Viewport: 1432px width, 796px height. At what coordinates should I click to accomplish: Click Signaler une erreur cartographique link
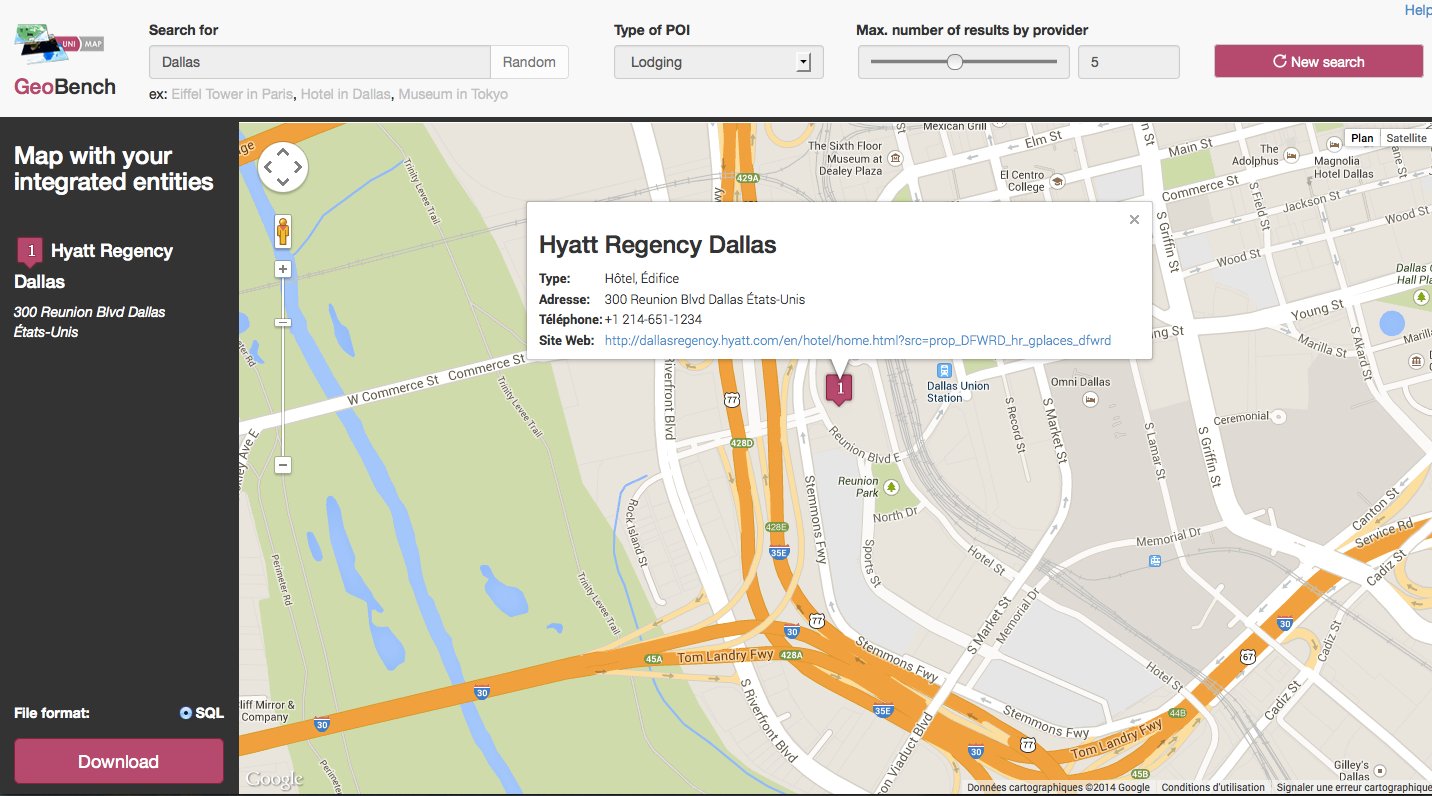click(x=1354, y=788)
